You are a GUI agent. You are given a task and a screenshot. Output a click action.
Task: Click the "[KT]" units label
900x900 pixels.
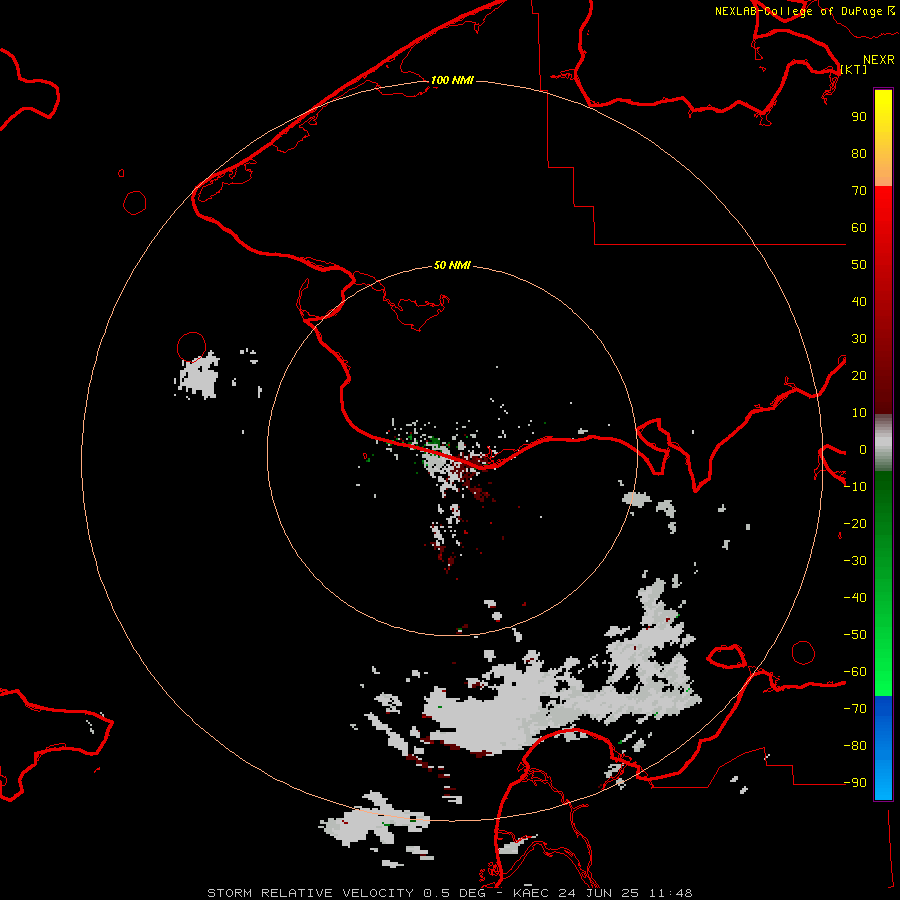coord(854,69)
